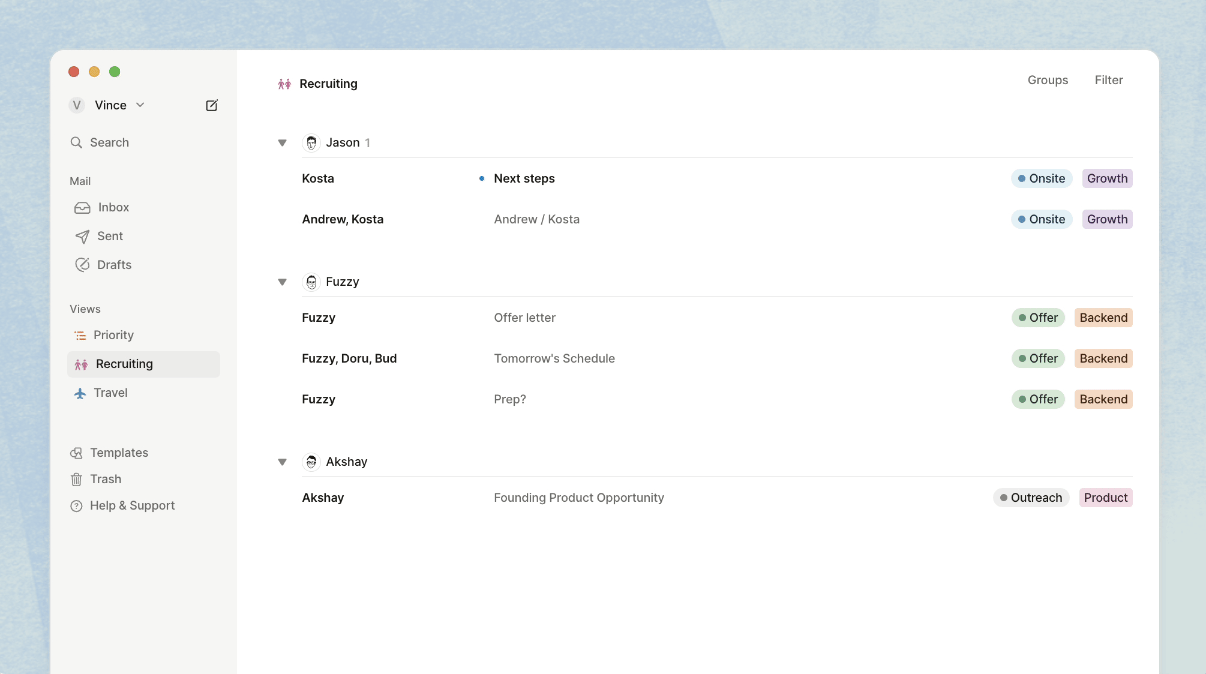Viewport: 1206px width, 674px height.
Task: Open the Inbox tray icon
Action: click(x=82, y=208)
